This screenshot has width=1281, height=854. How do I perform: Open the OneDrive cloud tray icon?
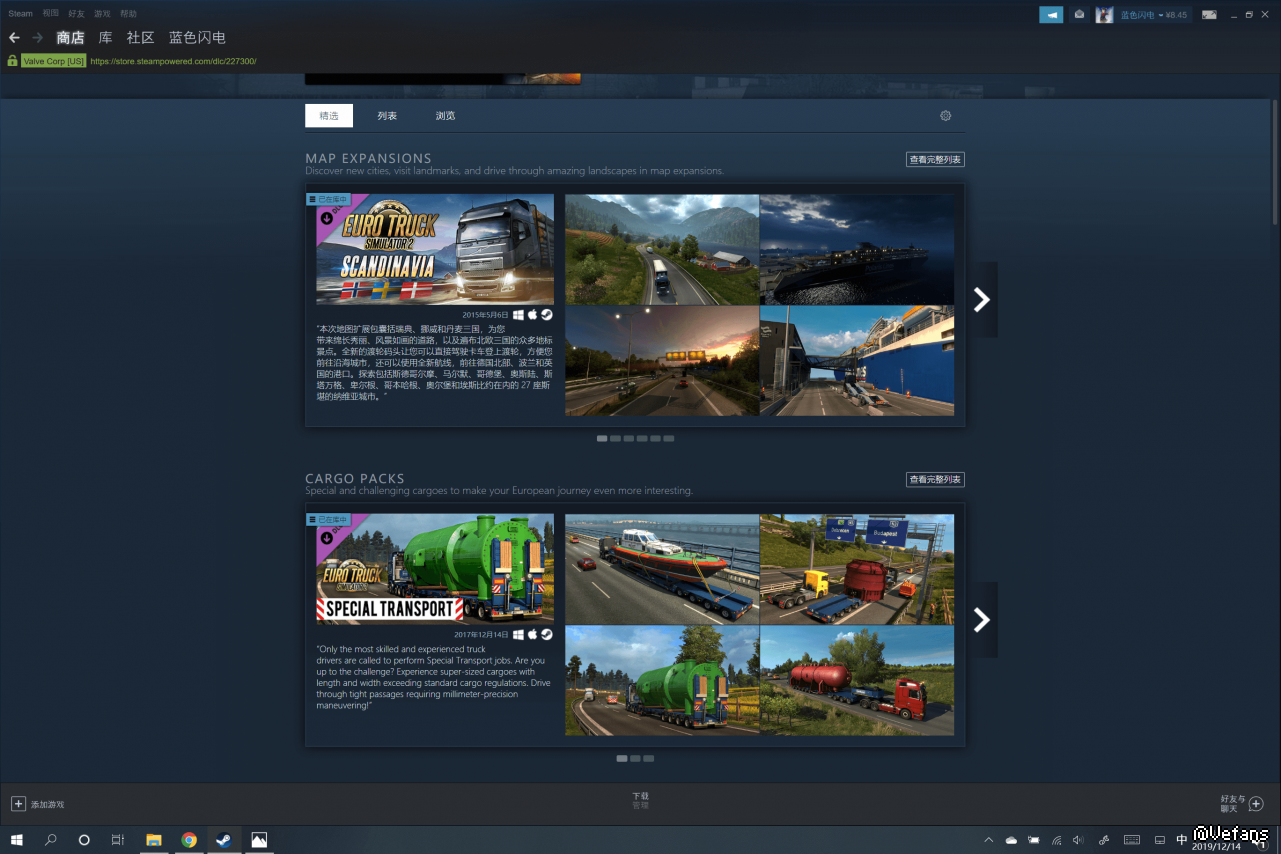tap(1011, 840)
